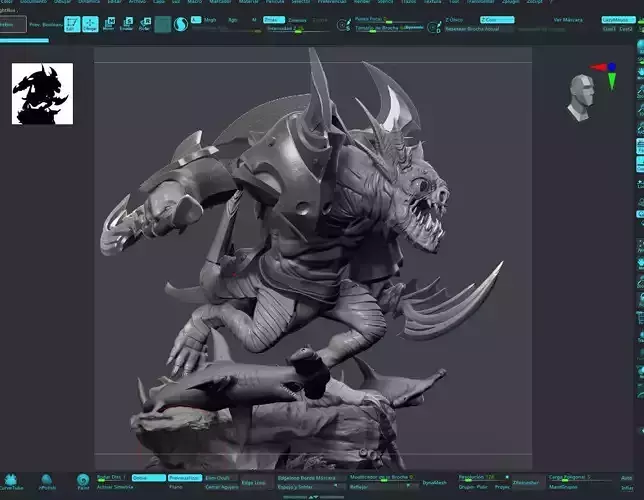Open the Cust1 custom panel
644x500 pixels.
click(609, 29)
